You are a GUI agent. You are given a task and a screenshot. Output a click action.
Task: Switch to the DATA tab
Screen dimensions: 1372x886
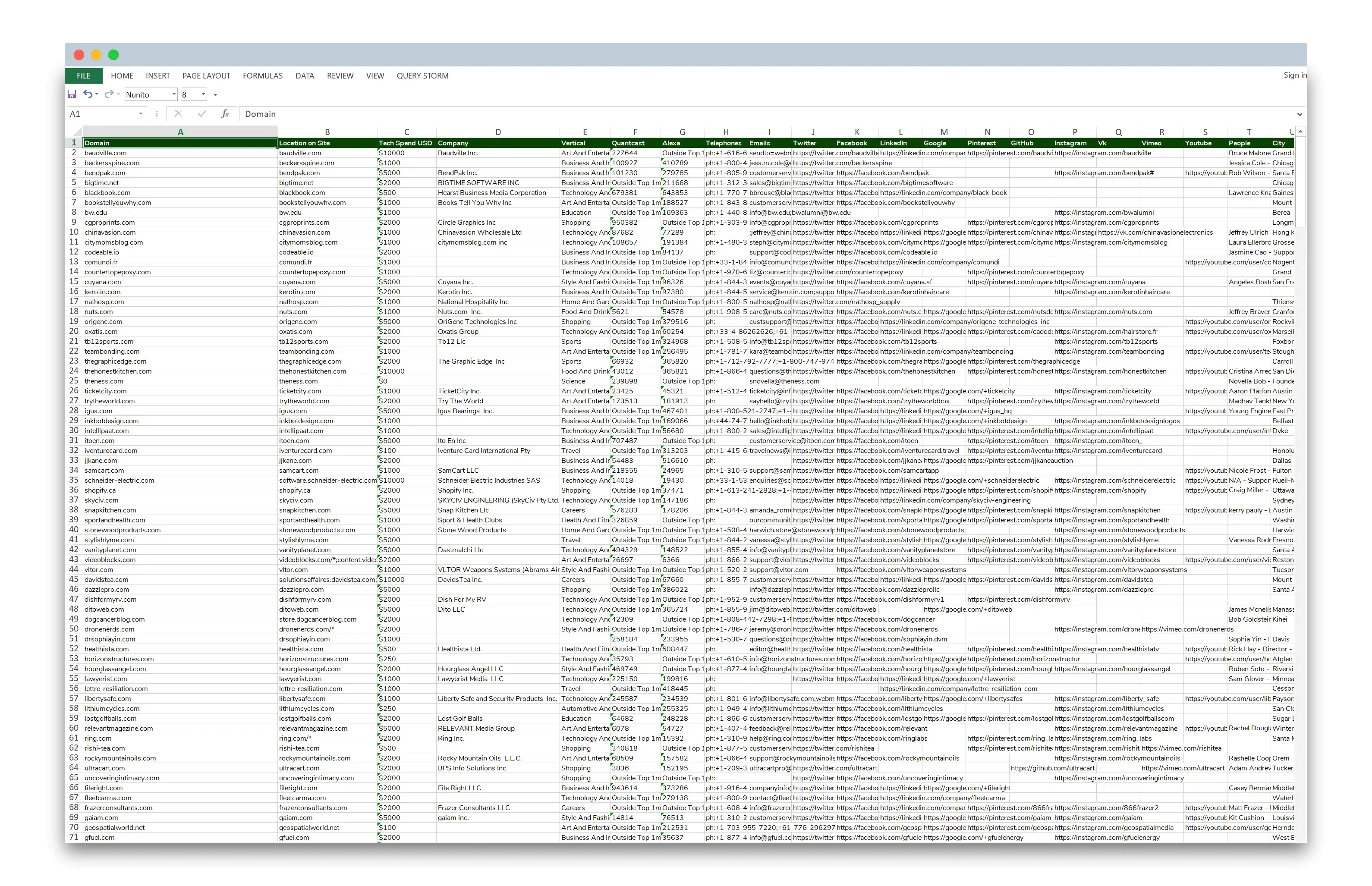305,75
